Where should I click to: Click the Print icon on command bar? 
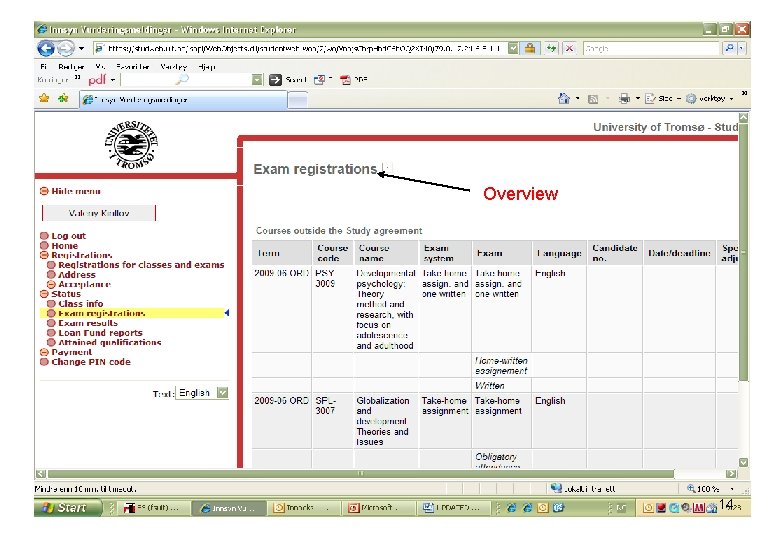pos(624,98)
